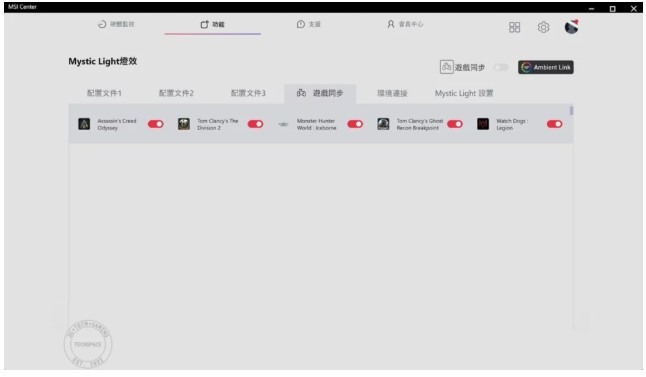This screenshot has height=377, width=646.
Task: Open the Mystic Light 設置 tab
Action: click(x=464, y=93)
